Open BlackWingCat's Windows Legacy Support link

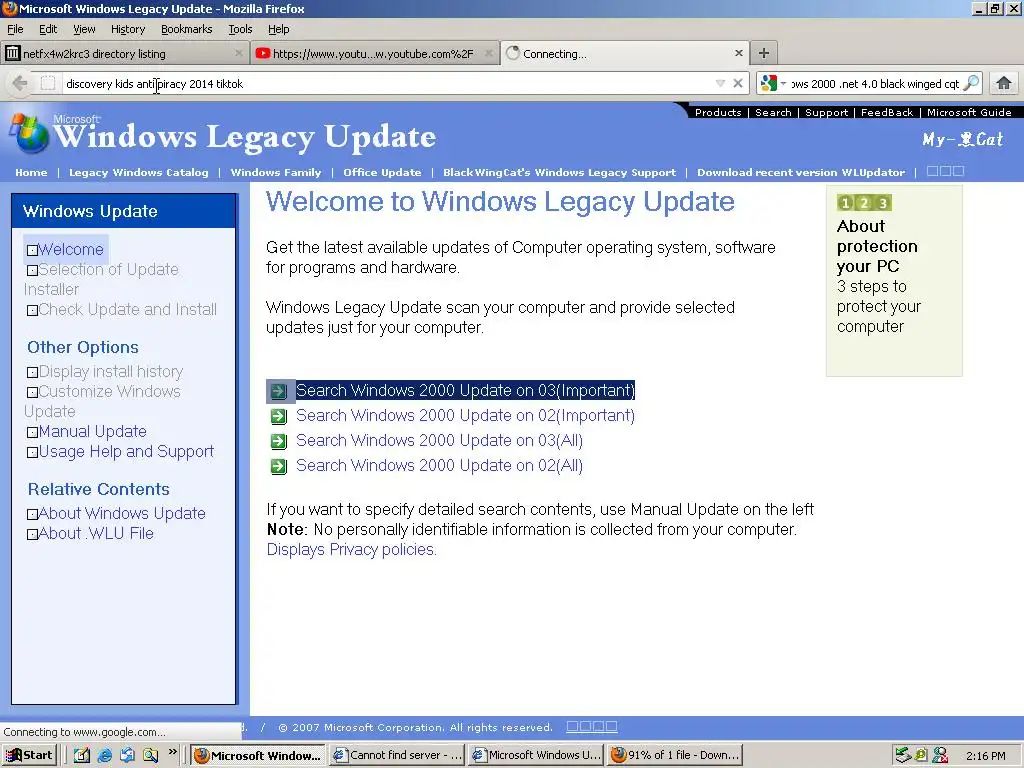click(559, 172)
